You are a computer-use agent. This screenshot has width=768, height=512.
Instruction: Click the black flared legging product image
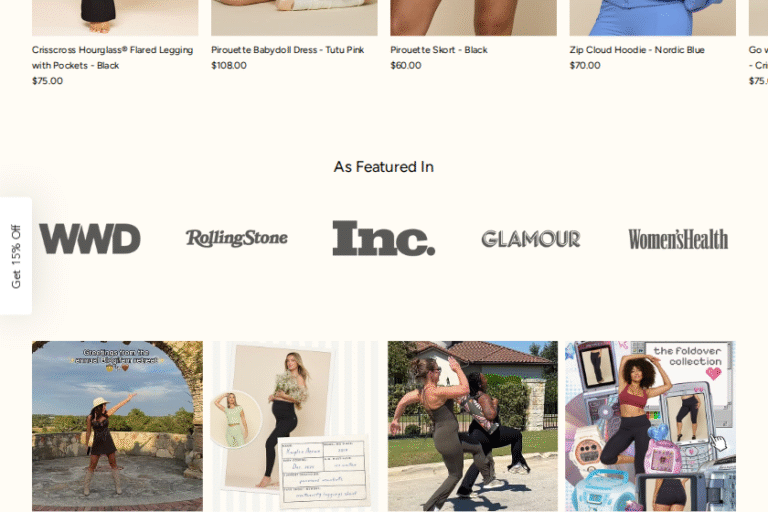(115, 18)
